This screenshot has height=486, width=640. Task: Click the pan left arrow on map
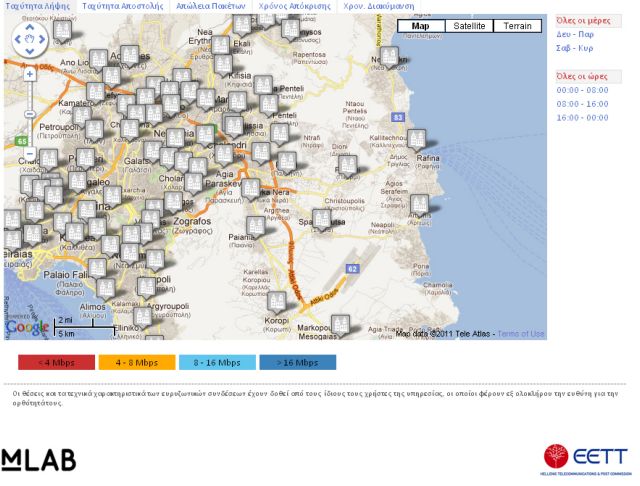pos(18,40)
